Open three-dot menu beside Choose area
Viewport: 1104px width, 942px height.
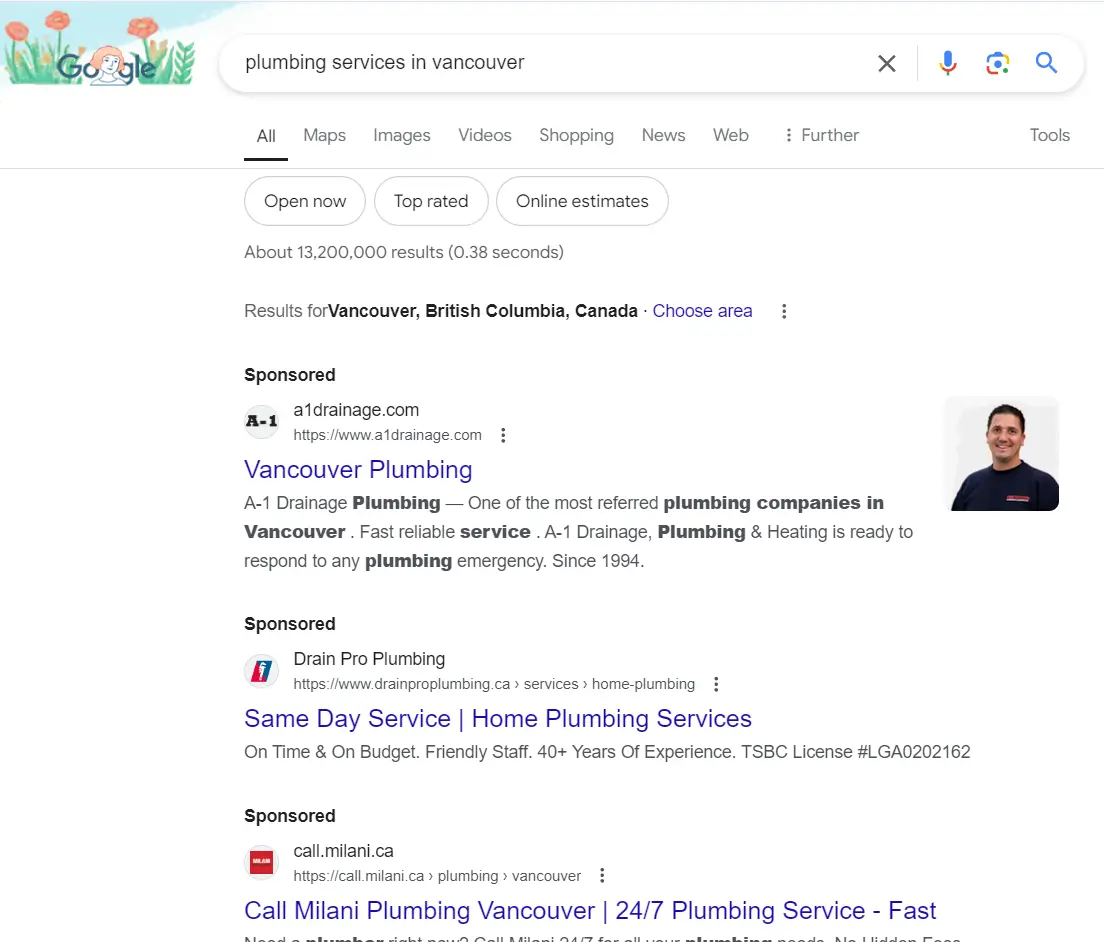[784, 311]
